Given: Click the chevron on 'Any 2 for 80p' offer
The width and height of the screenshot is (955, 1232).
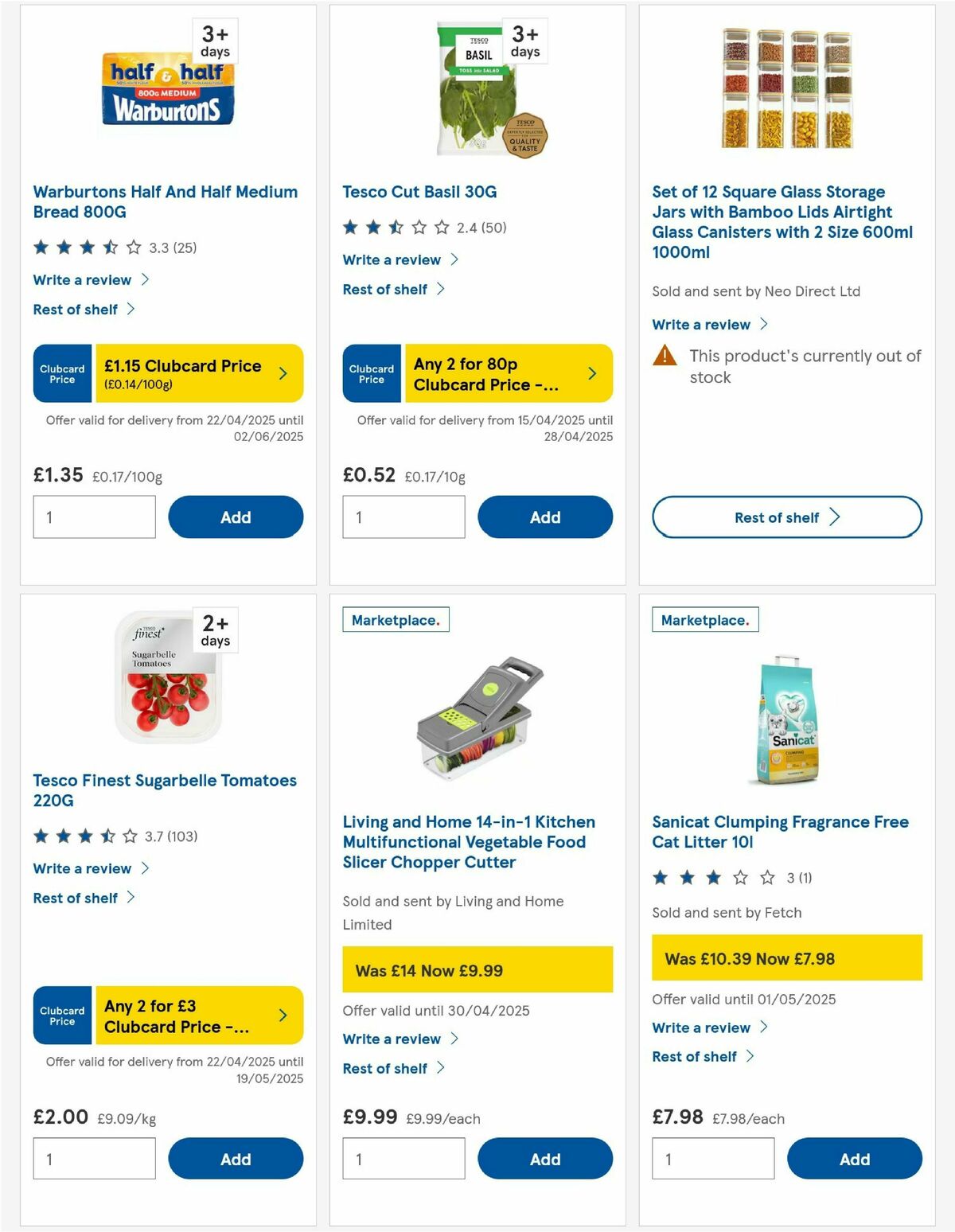Looking at the screenshot, I should [x=591, y=372].
